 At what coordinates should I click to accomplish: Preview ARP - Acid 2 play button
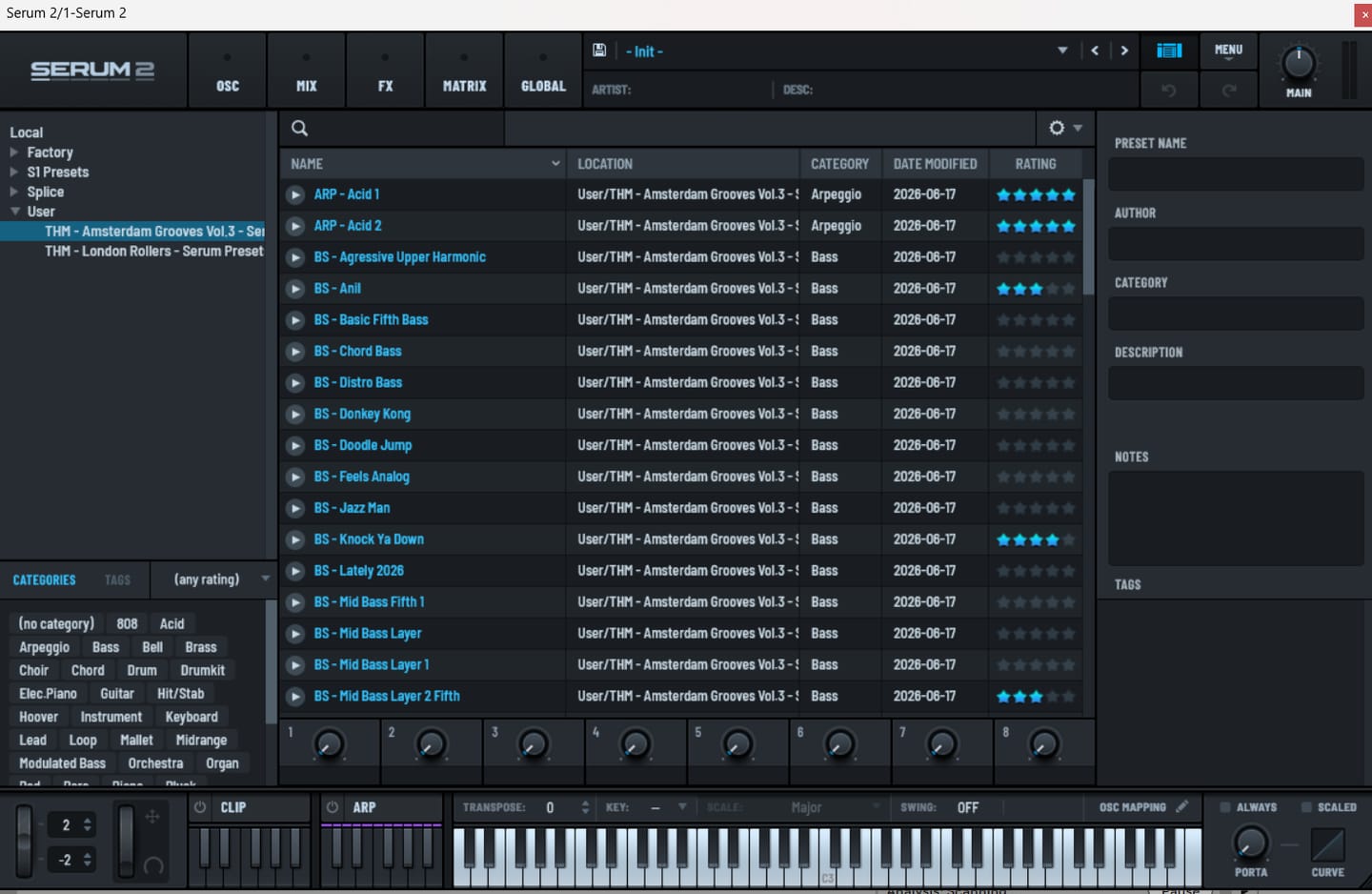295,226
